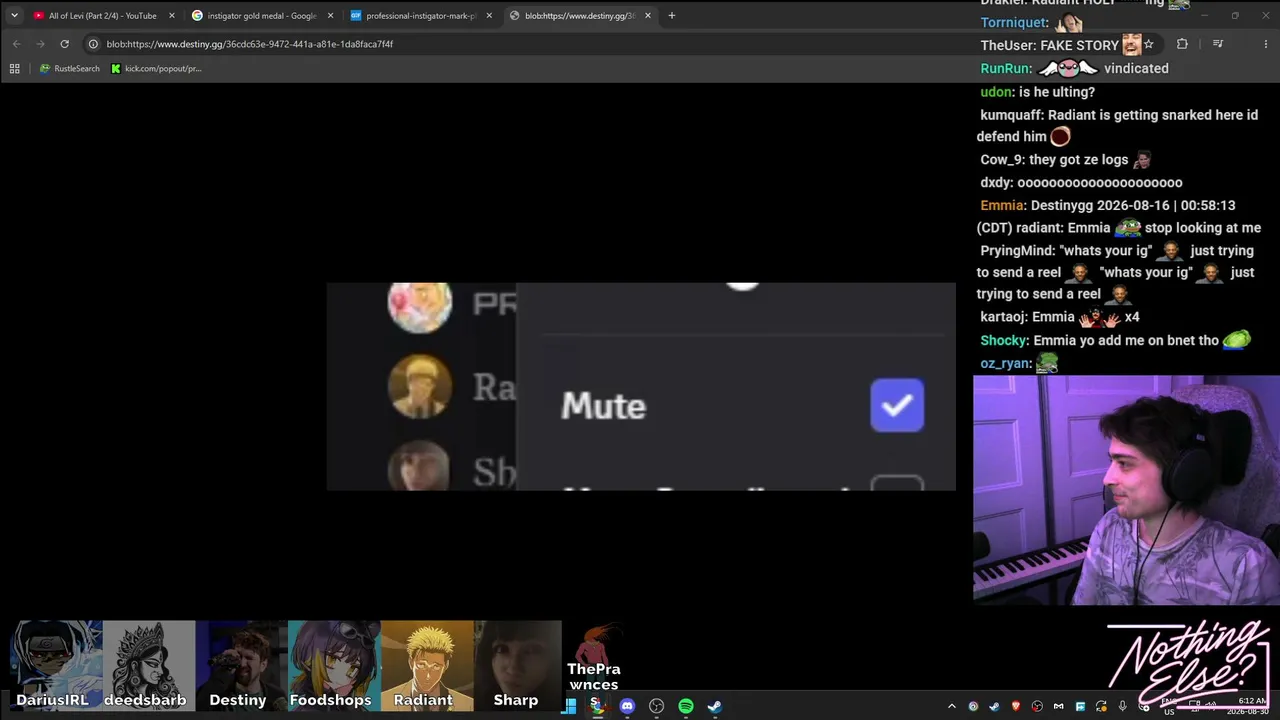Open the apps grid in bookmarks bar

[x=14, y=69]
